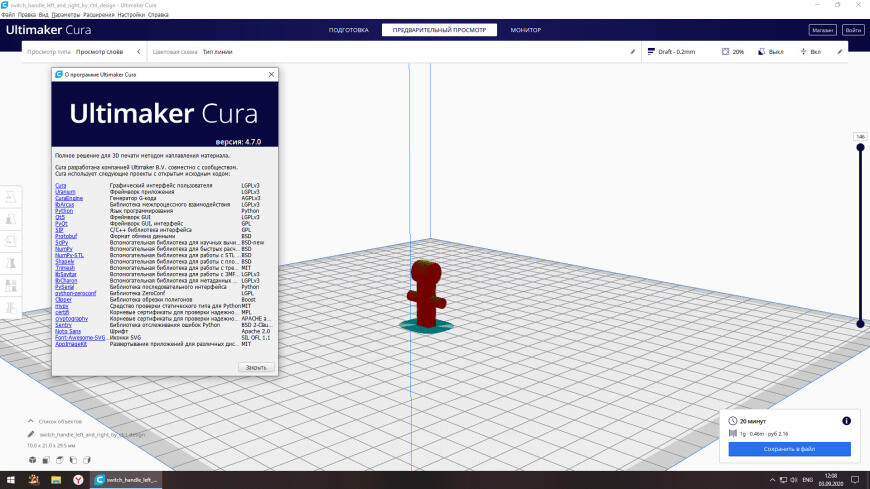Click the Сохранить в файл button

789,449
